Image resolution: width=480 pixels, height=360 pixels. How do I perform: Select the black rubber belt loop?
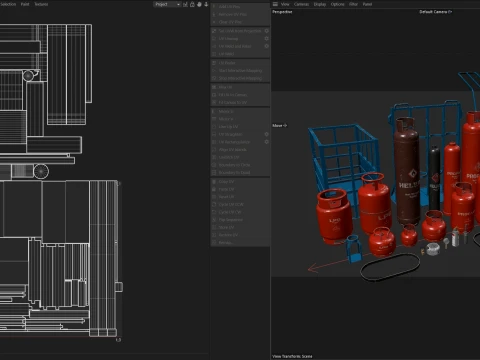tap(390, 267)
